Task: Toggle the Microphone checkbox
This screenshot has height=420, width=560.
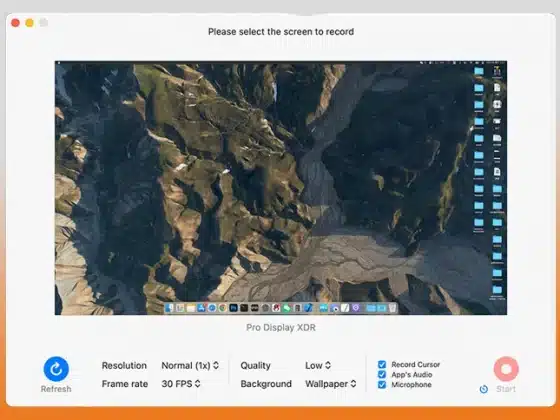Action: point(382,385)
